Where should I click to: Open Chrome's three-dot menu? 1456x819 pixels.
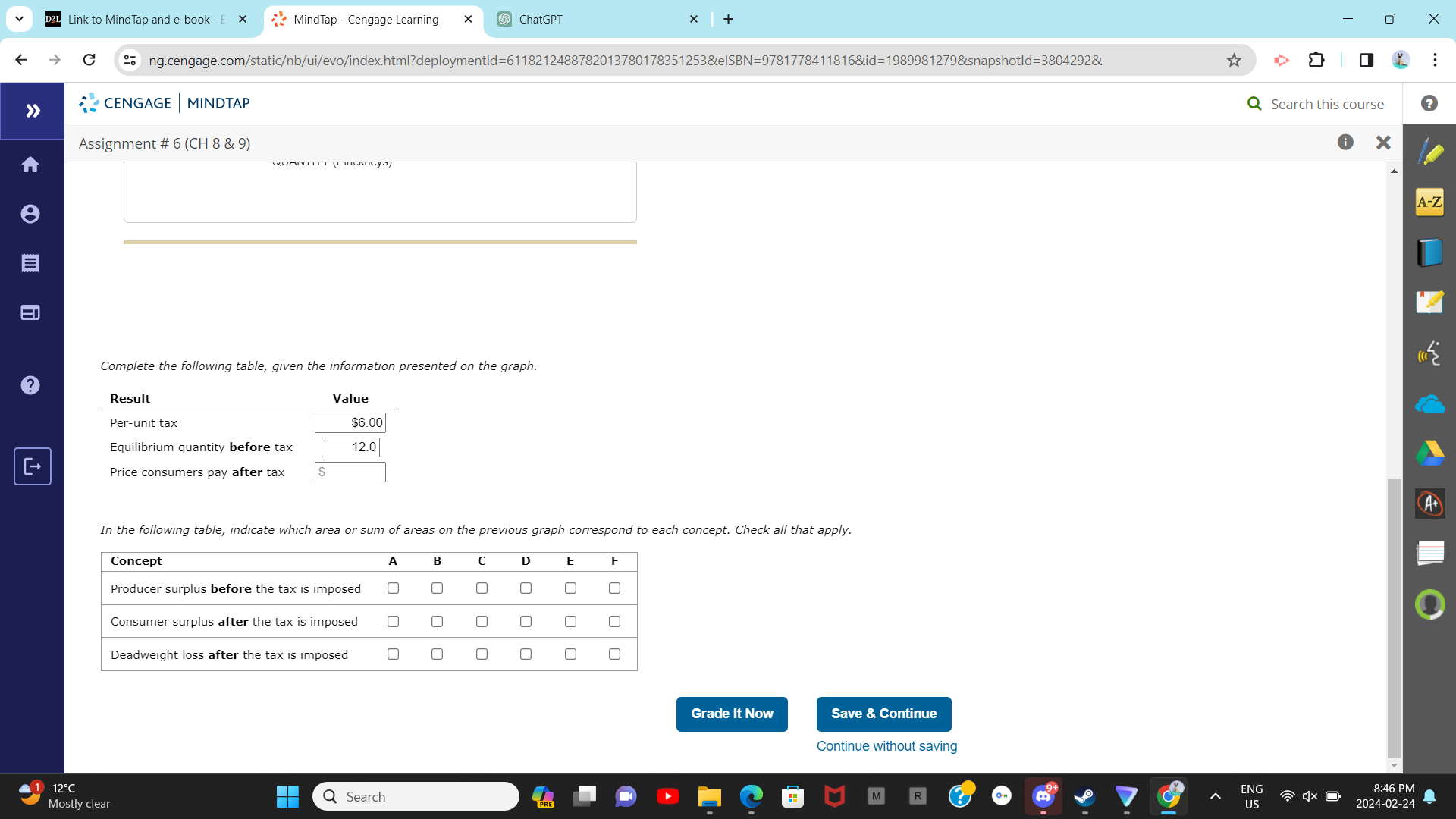tap(1436, 60)
